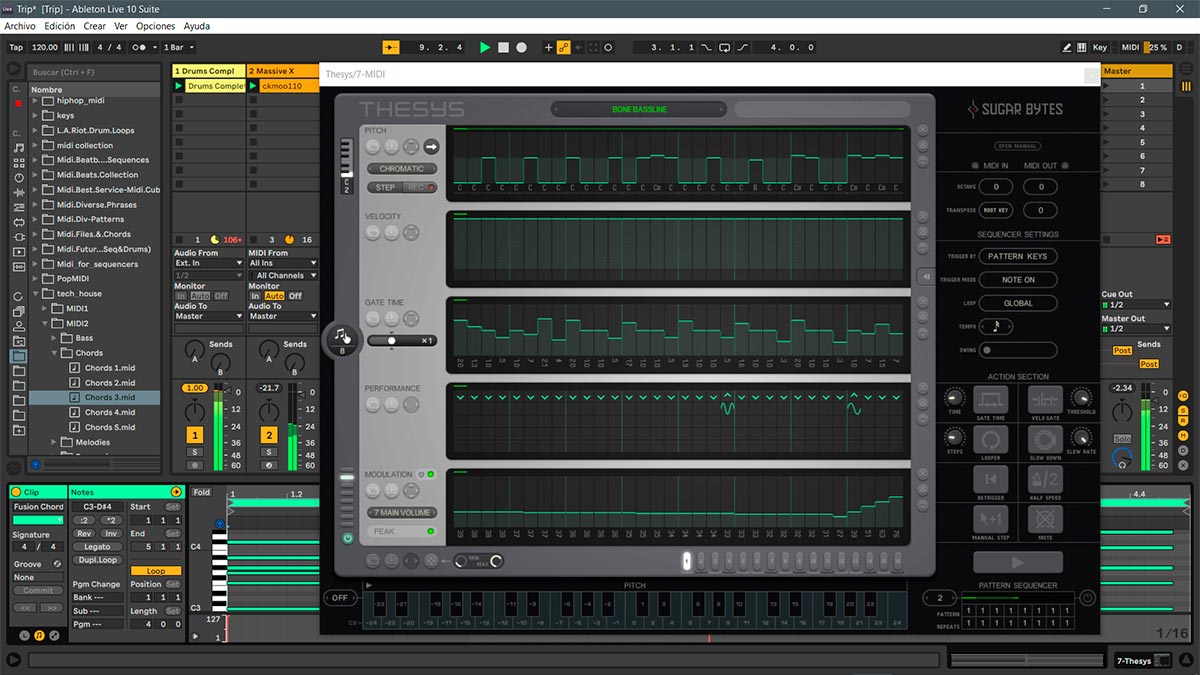1200x675 pixels.
Task: Open Sounds category icon in browser sidebar
Action: (18, 148)
